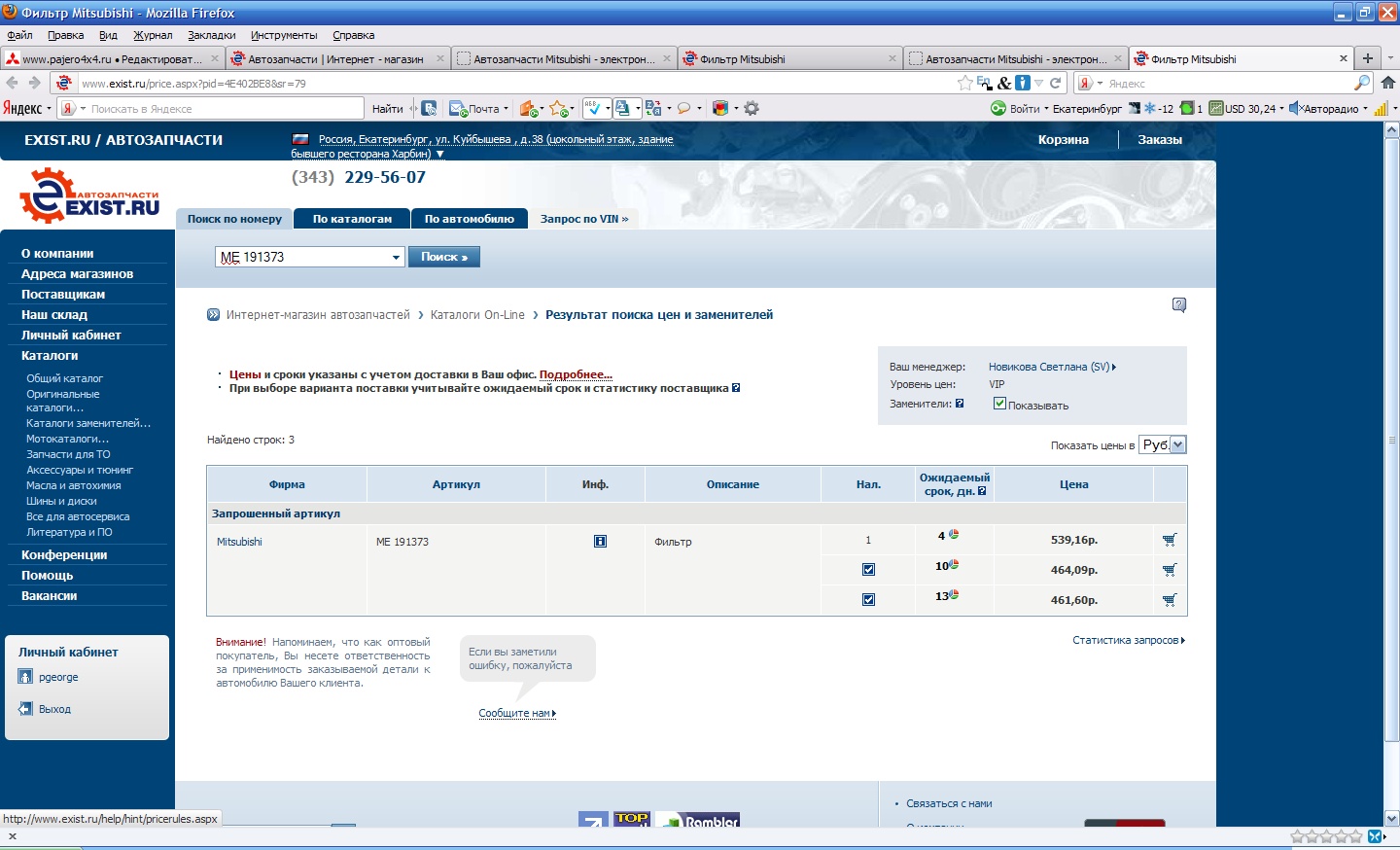Follow the Сообщите нам link
This screenshot has width=1400, height=850.
click(516, 713)
